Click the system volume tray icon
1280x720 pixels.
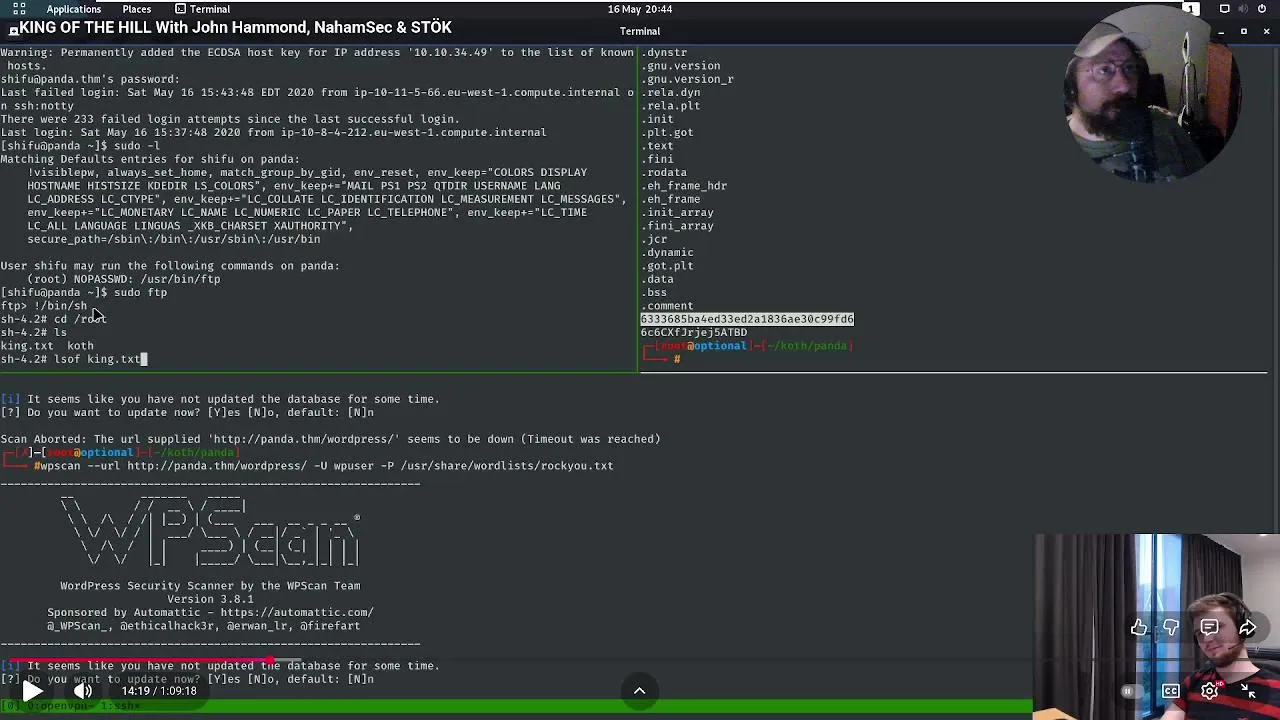pos(1245,9)
